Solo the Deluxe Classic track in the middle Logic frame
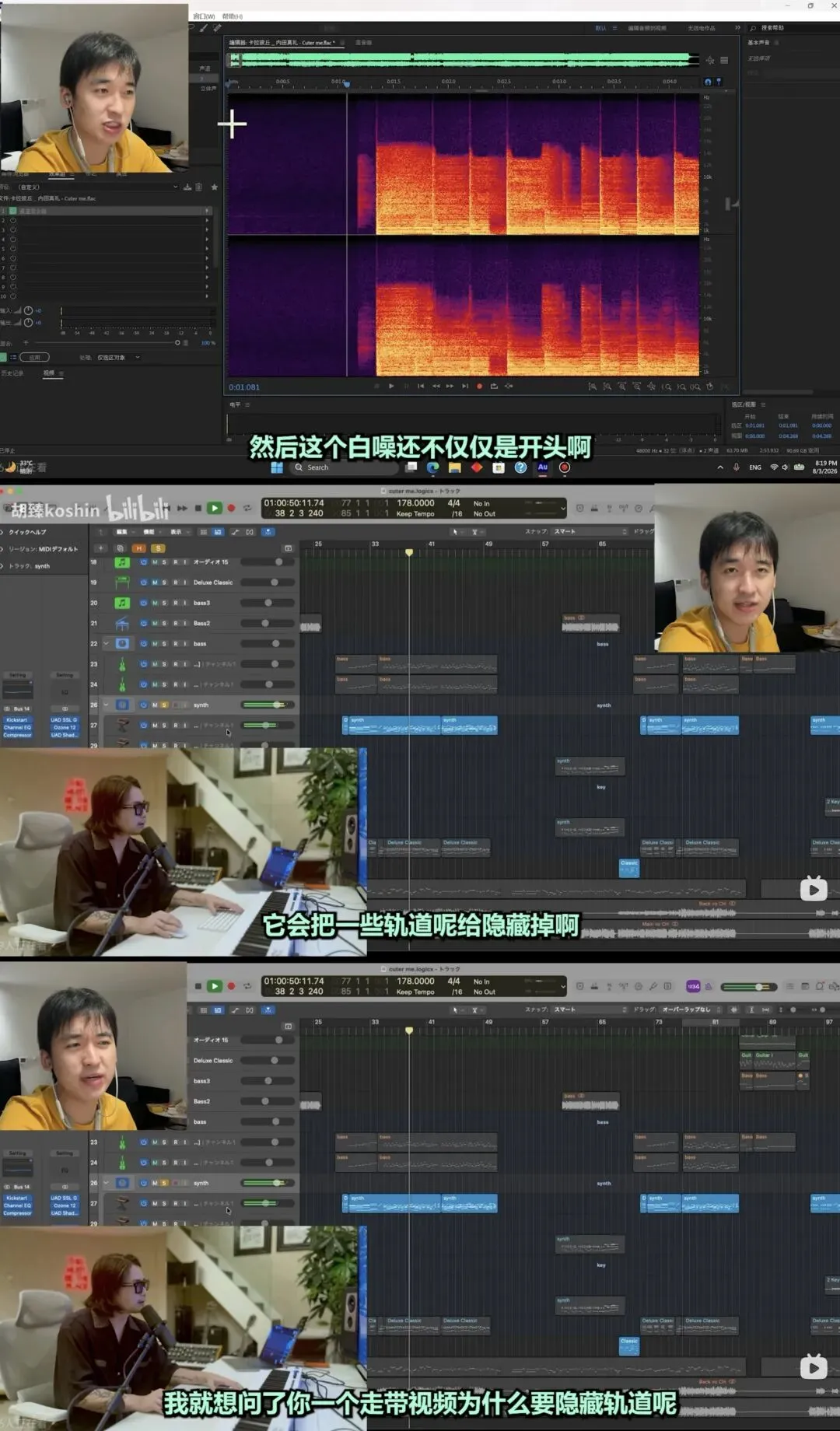Image resolution: width=840 pixels, height=1431 pixels. coord(164,582)
